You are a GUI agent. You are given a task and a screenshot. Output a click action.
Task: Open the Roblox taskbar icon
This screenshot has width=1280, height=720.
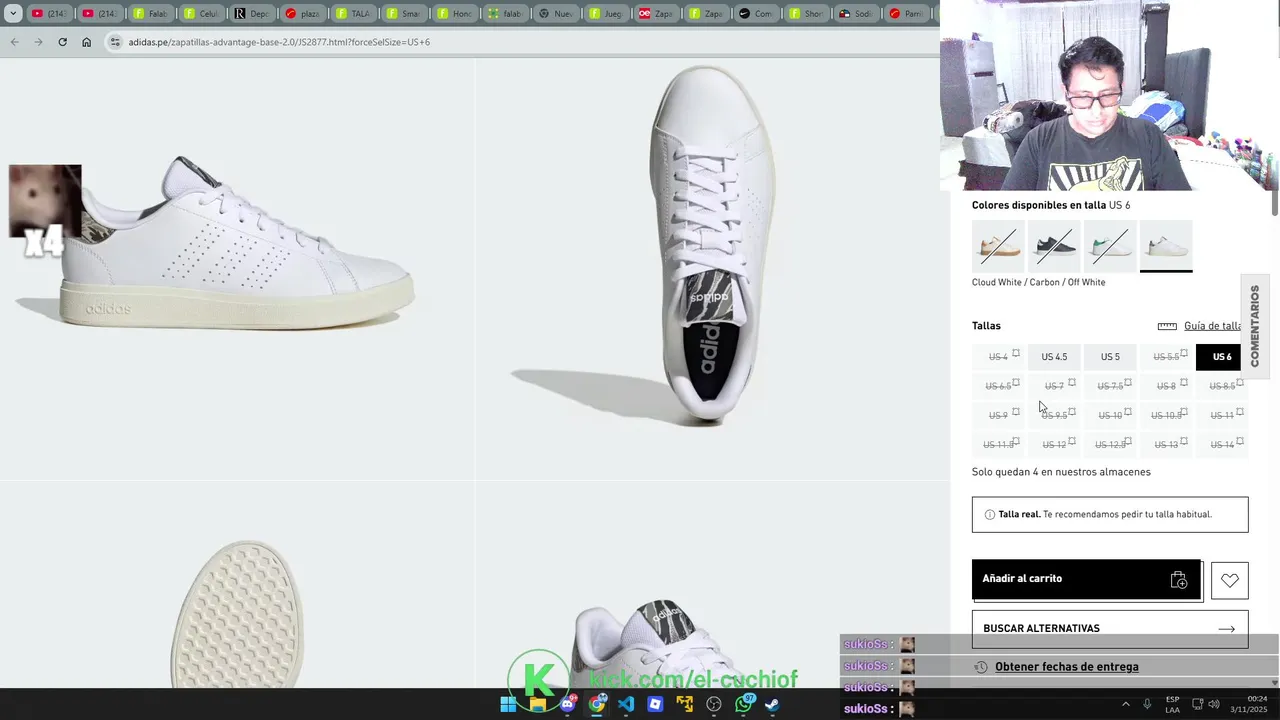click(655, 704)
